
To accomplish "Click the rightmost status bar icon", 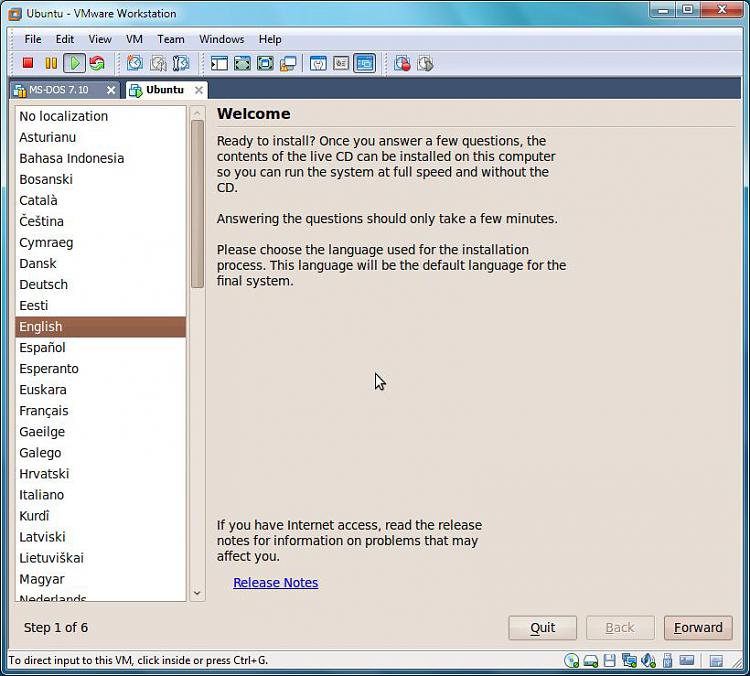I will click(x=716, y=661).
